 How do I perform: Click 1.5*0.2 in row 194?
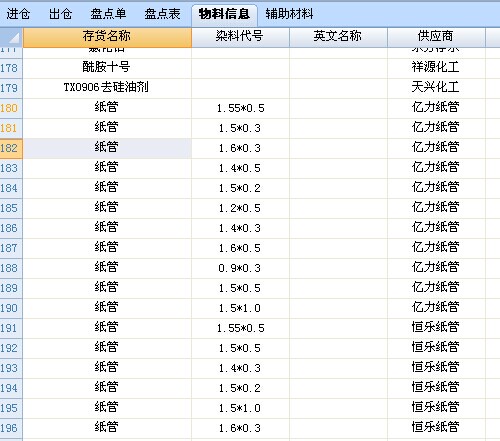(240, 388)
